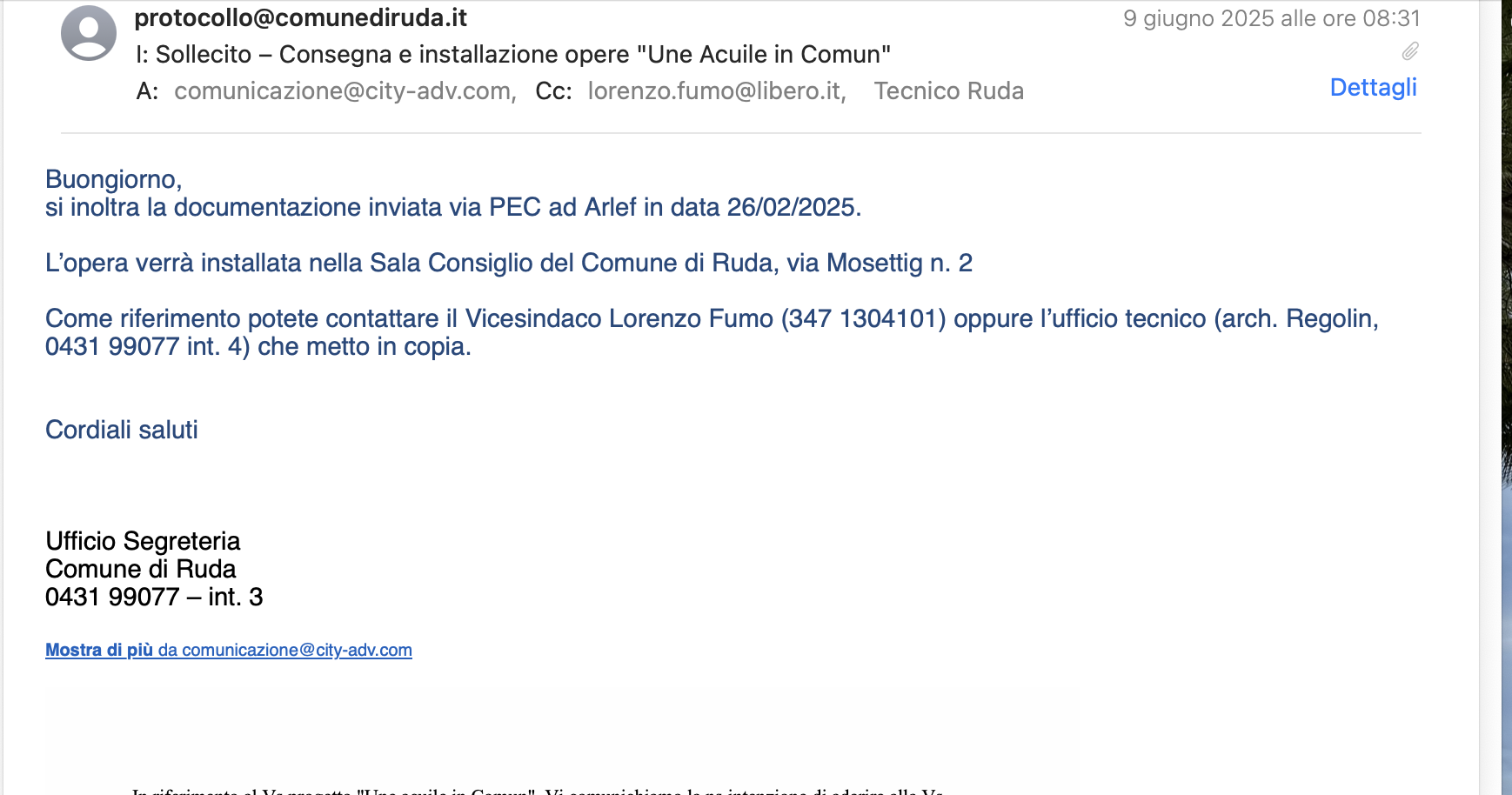
Task: Click the "Buongiorno," greeting text
Action: pyautogui.click(x=113, y=179)
